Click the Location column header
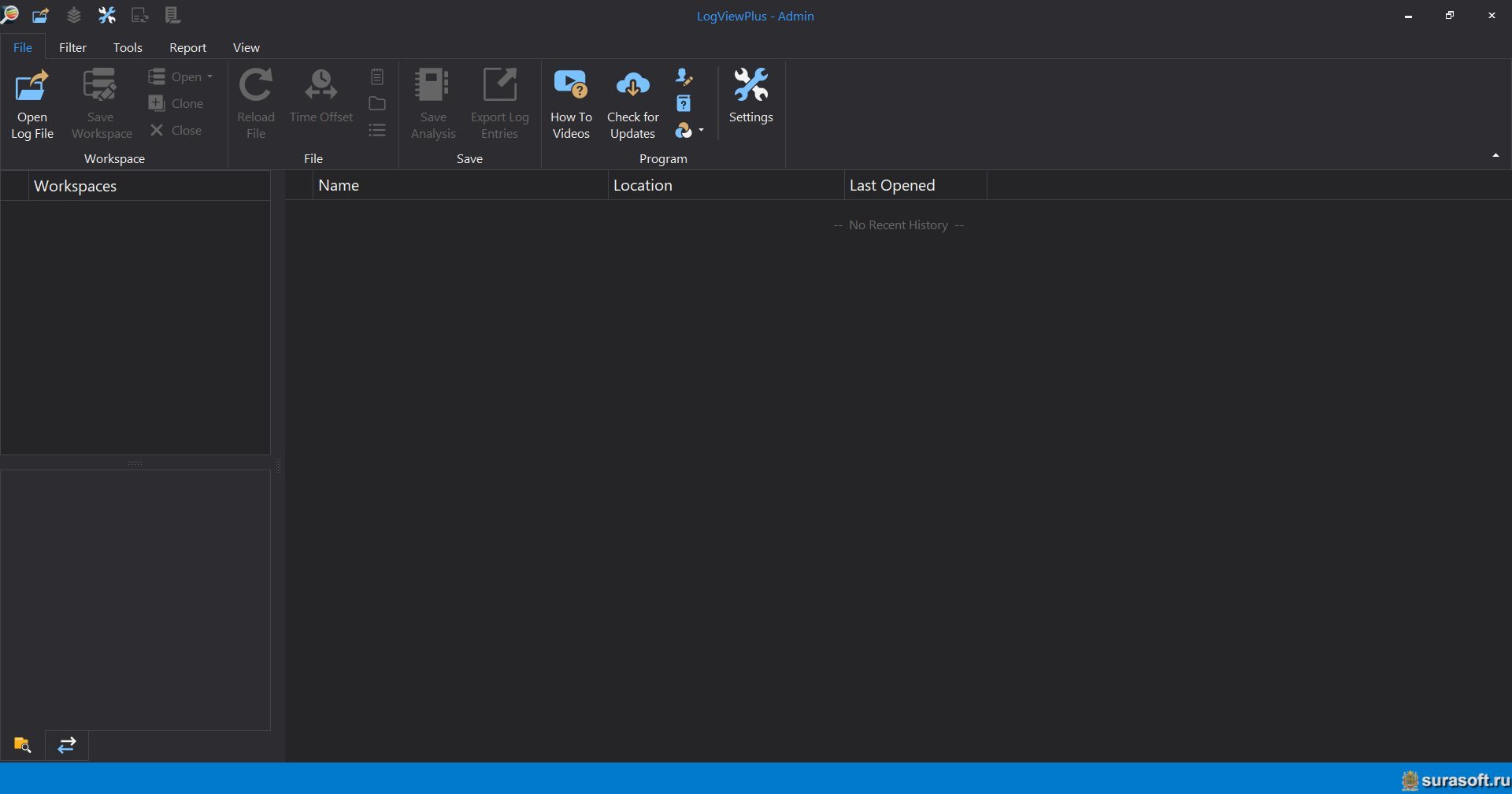 click(x=725, y=185)
